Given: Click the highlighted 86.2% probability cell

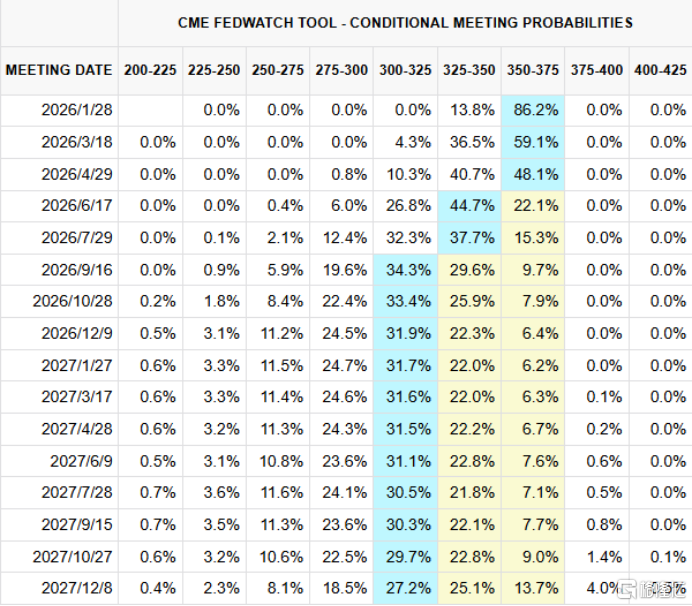Looking at the screenshot, I should [x=533, y=110].
